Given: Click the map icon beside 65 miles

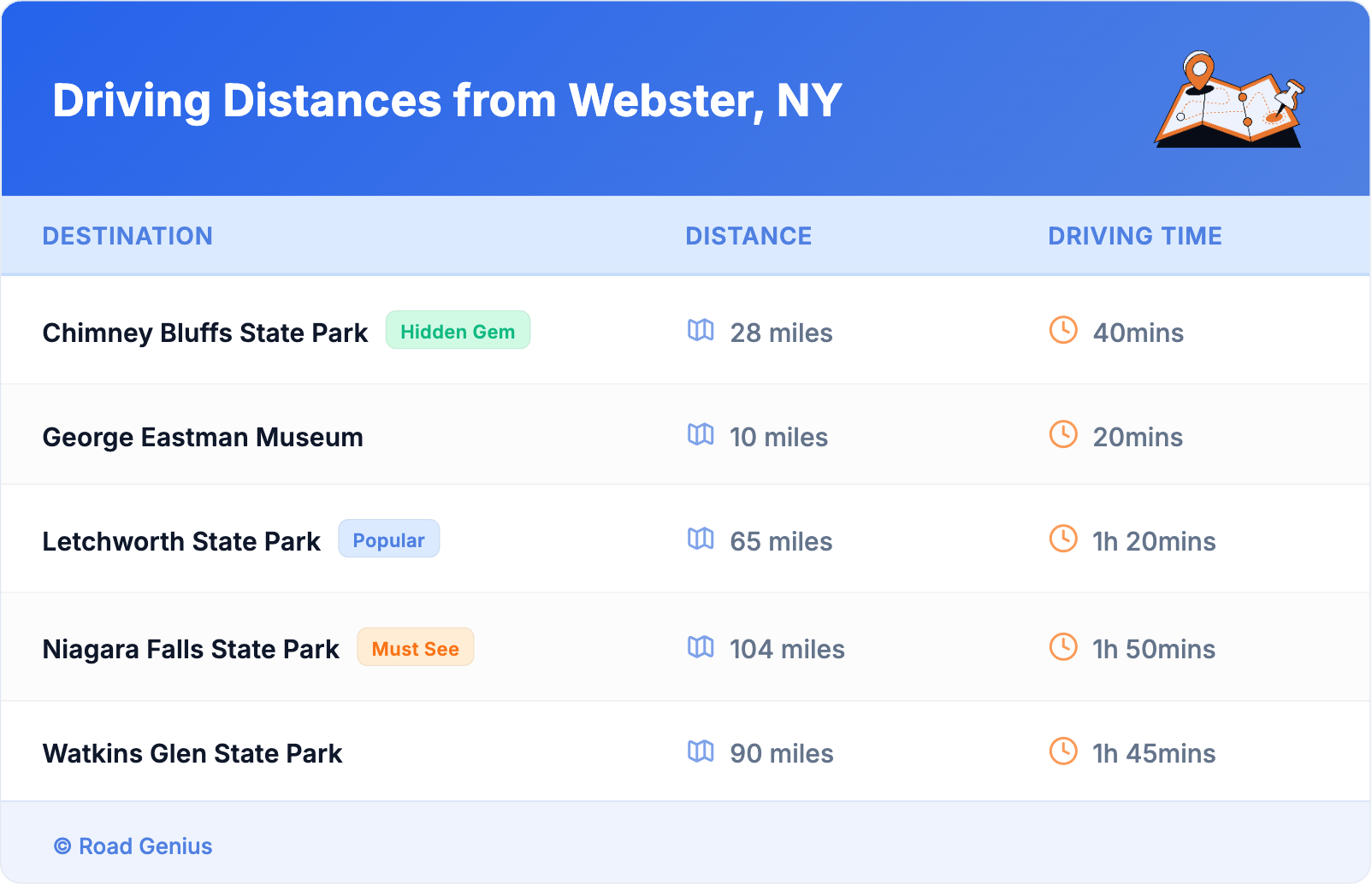Looking at the screenshot, I should (x=701, y=539).
